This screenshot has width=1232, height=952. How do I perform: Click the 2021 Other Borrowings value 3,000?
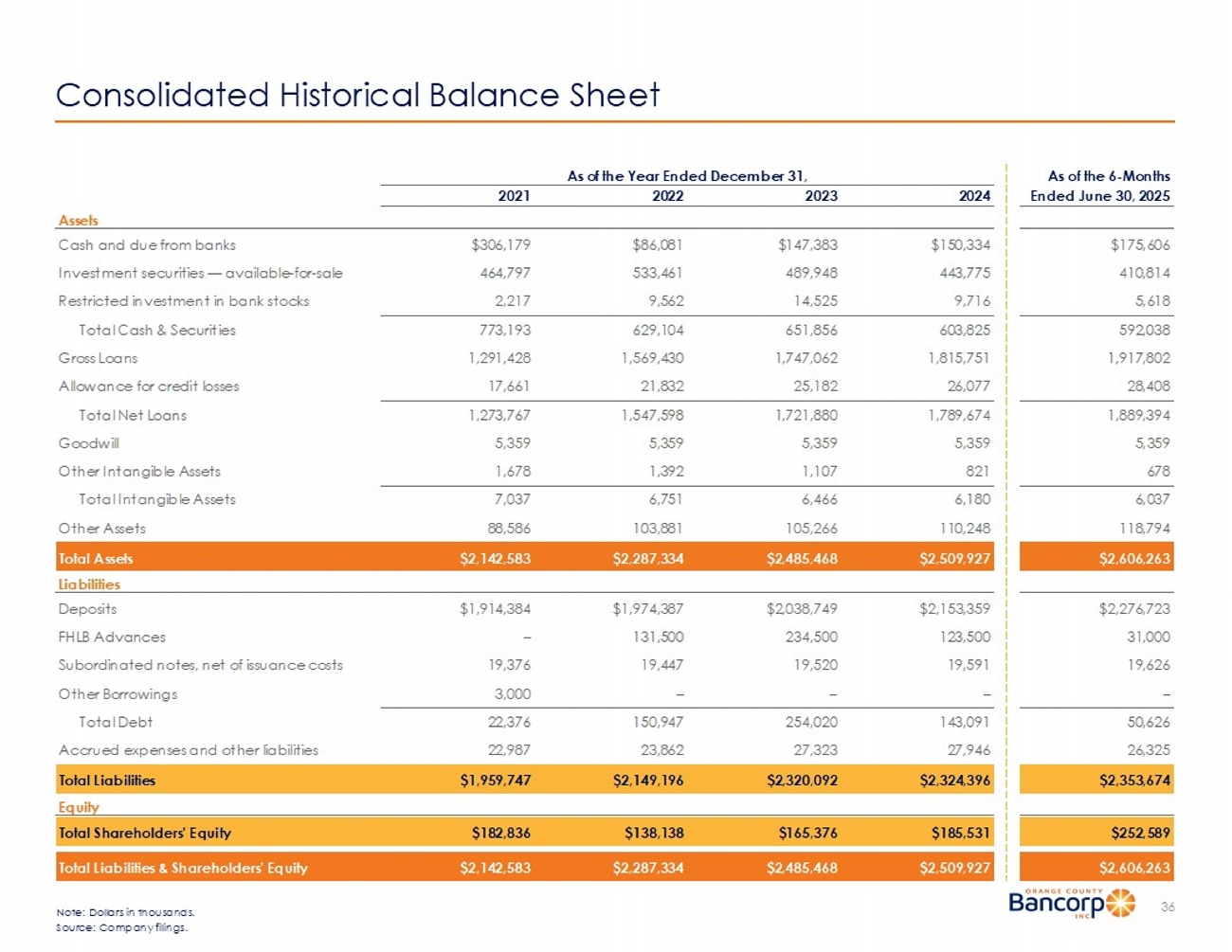click(x=512, y=694)
